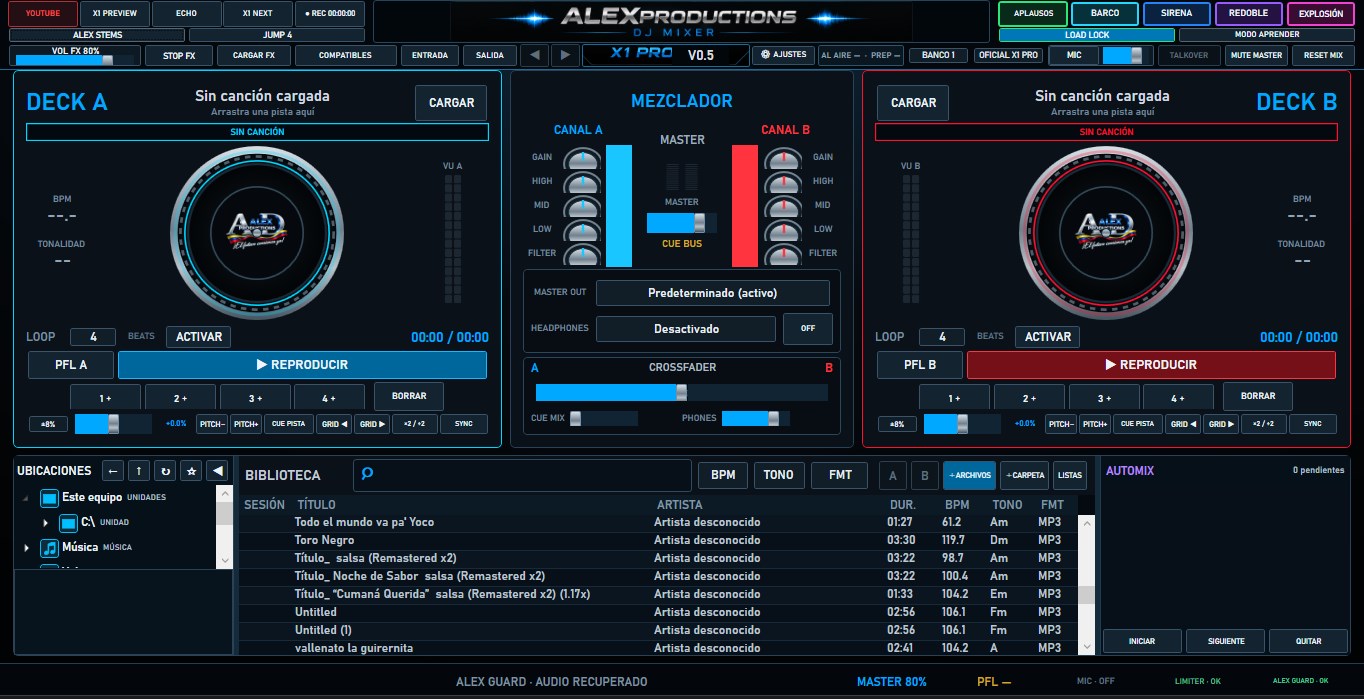Expand the C:\ drive tree node
Screen dimensions: 1364x699
pos(46,523)
